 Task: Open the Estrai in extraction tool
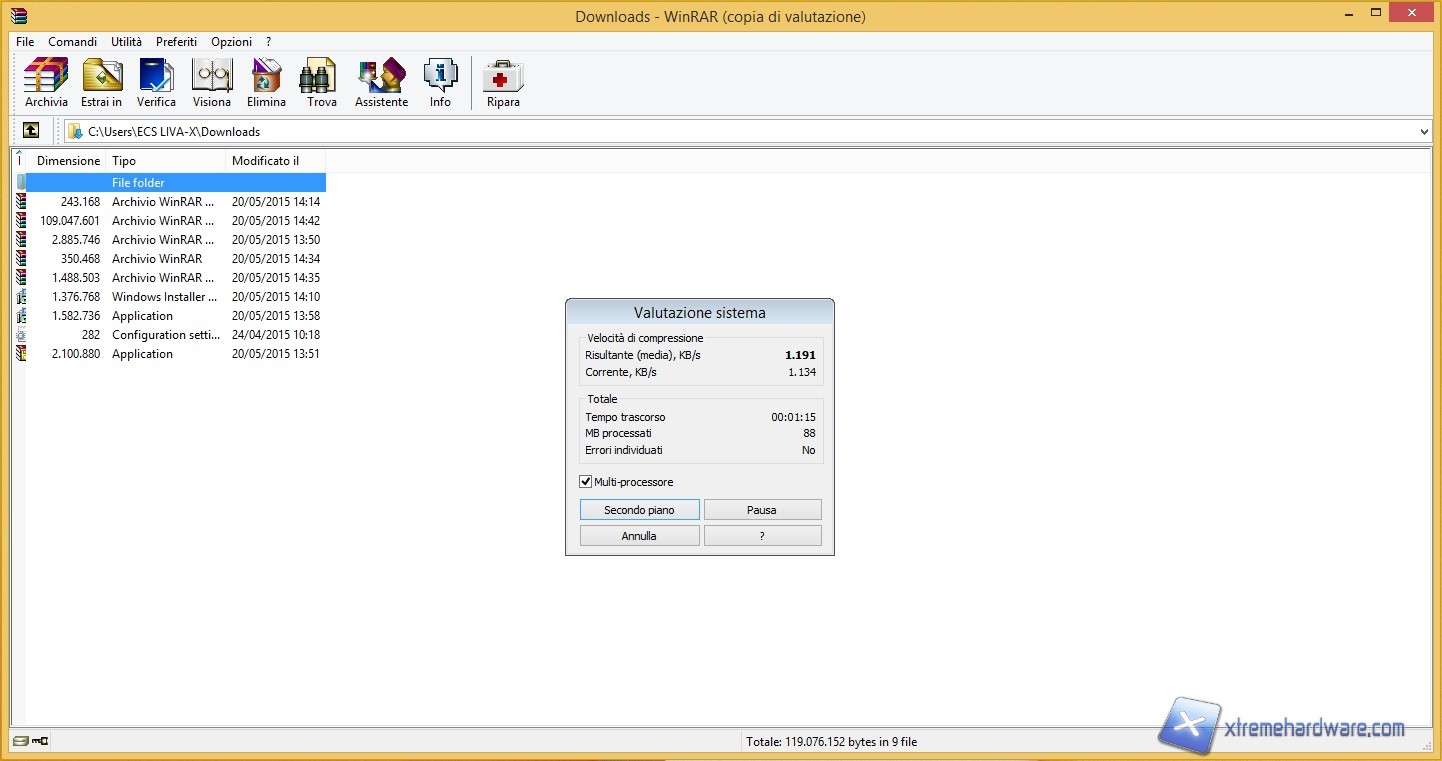(x=101, y=82)
